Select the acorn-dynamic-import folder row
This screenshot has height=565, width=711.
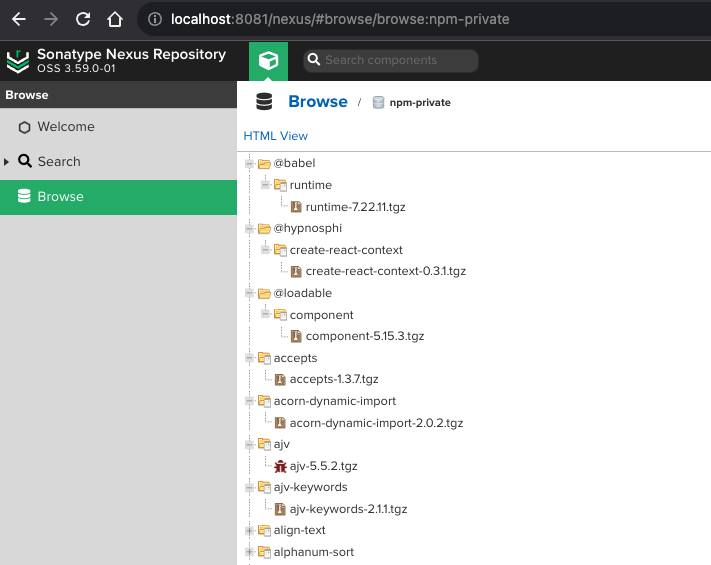335,401
